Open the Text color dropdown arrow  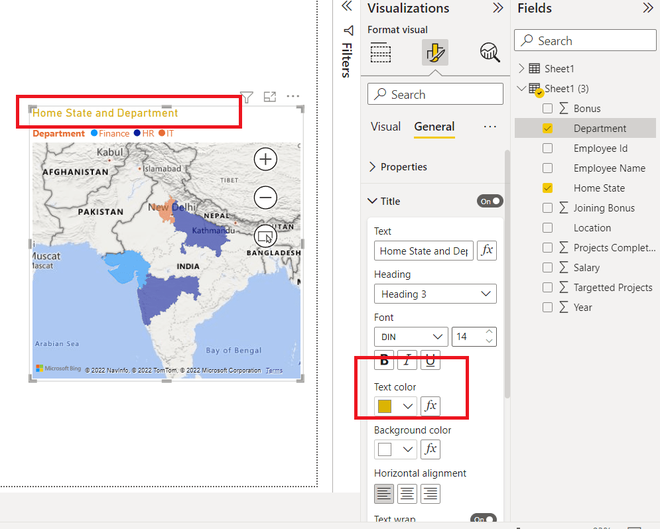[407, 406]
